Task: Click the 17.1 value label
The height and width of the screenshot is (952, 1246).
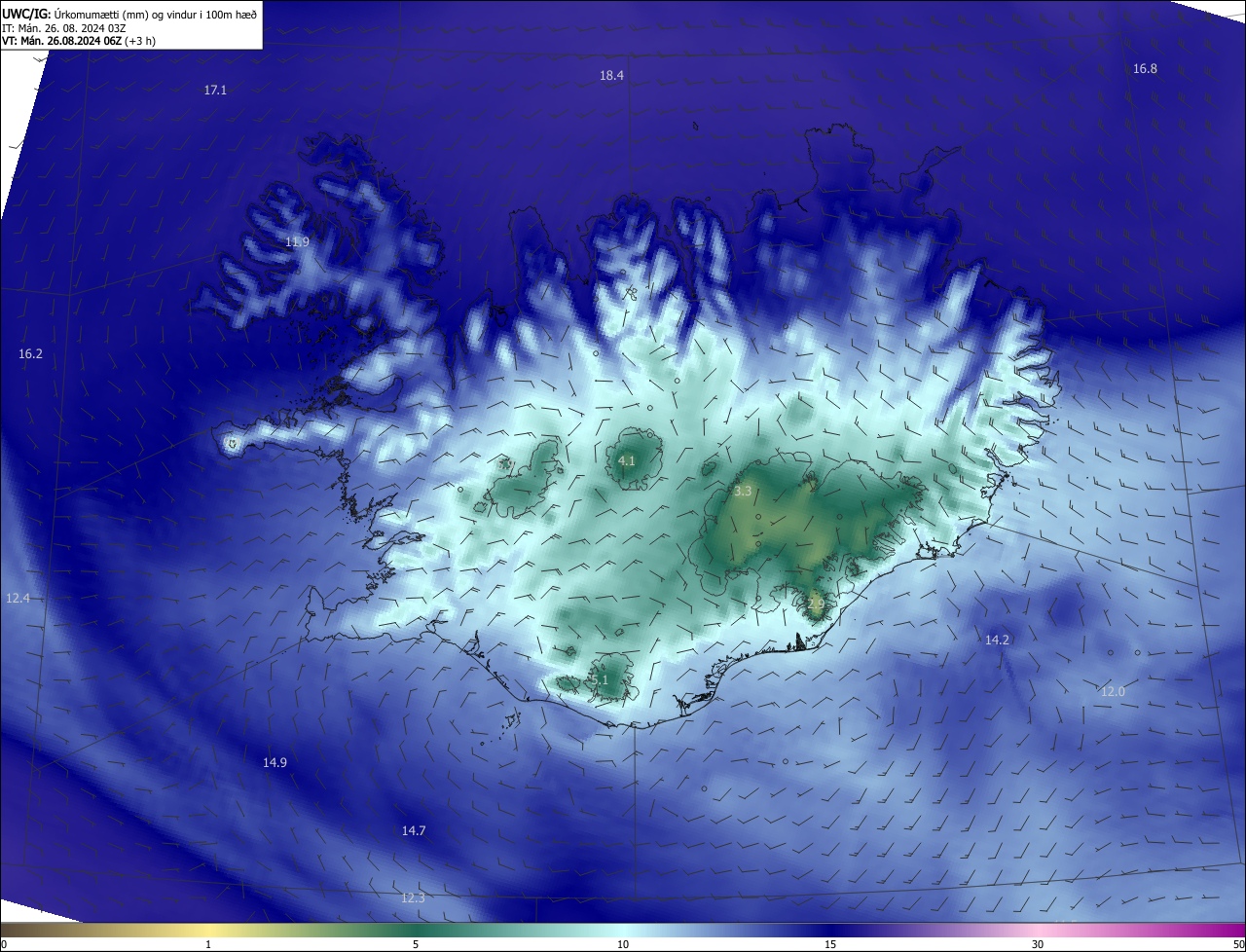Action: pos(215,90)
